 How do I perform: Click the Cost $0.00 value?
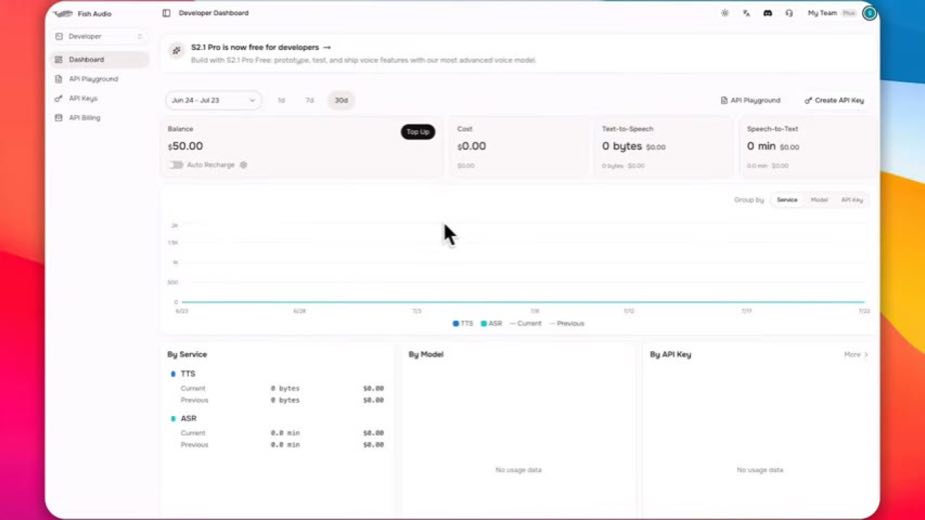point(472,146)
